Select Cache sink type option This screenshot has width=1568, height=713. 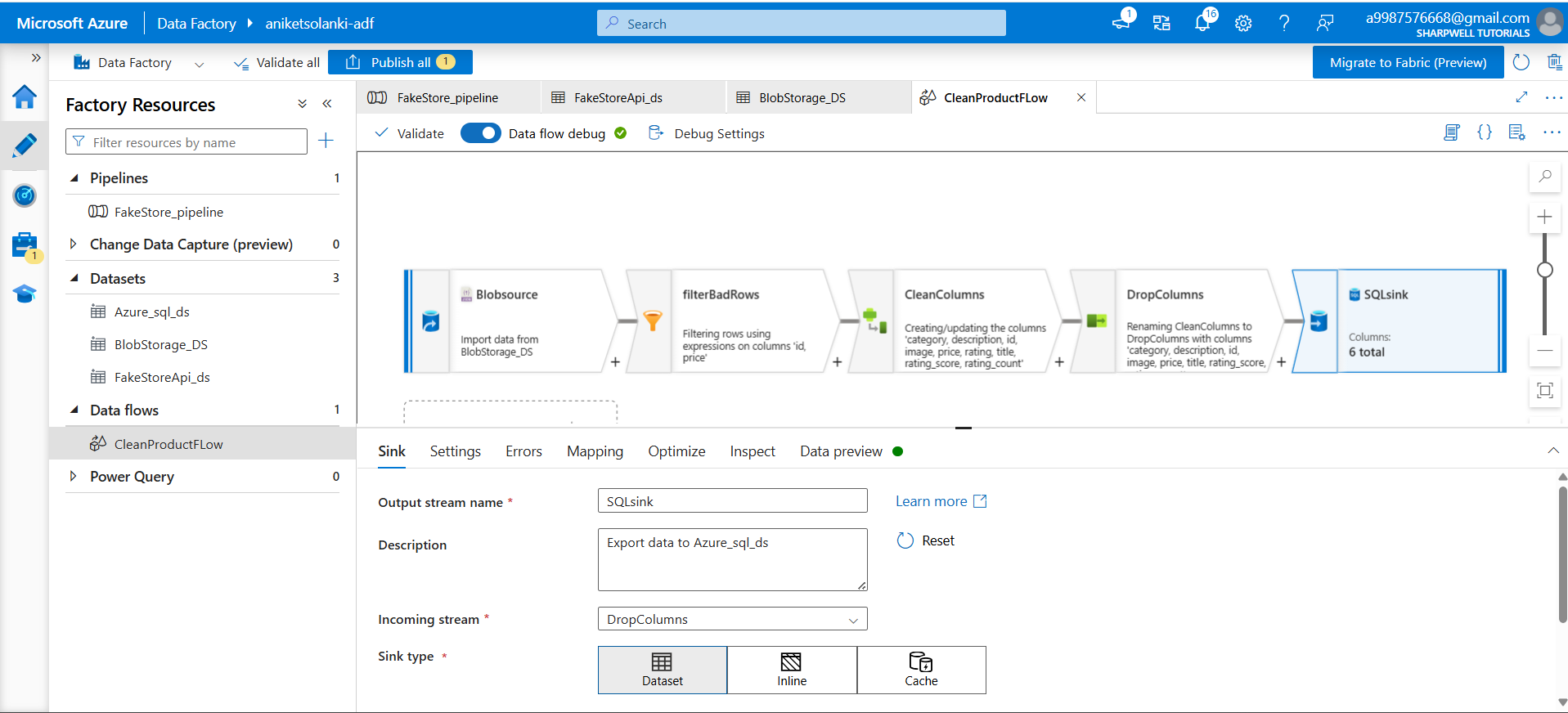921,670
